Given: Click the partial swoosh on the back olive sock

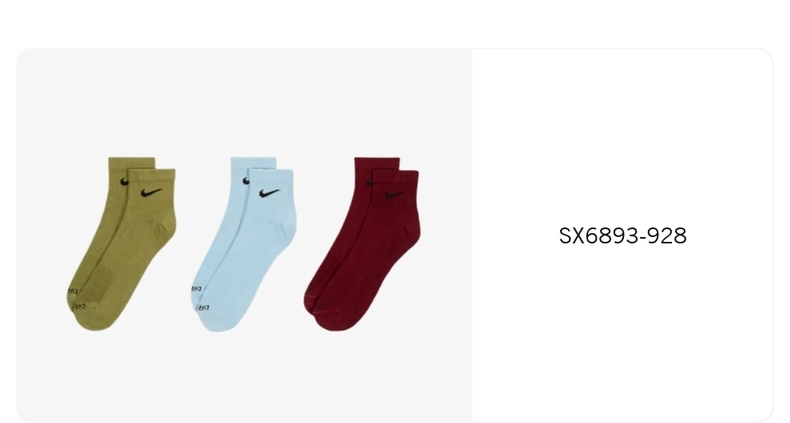Looking at the screenshot, I should [124, 181].
